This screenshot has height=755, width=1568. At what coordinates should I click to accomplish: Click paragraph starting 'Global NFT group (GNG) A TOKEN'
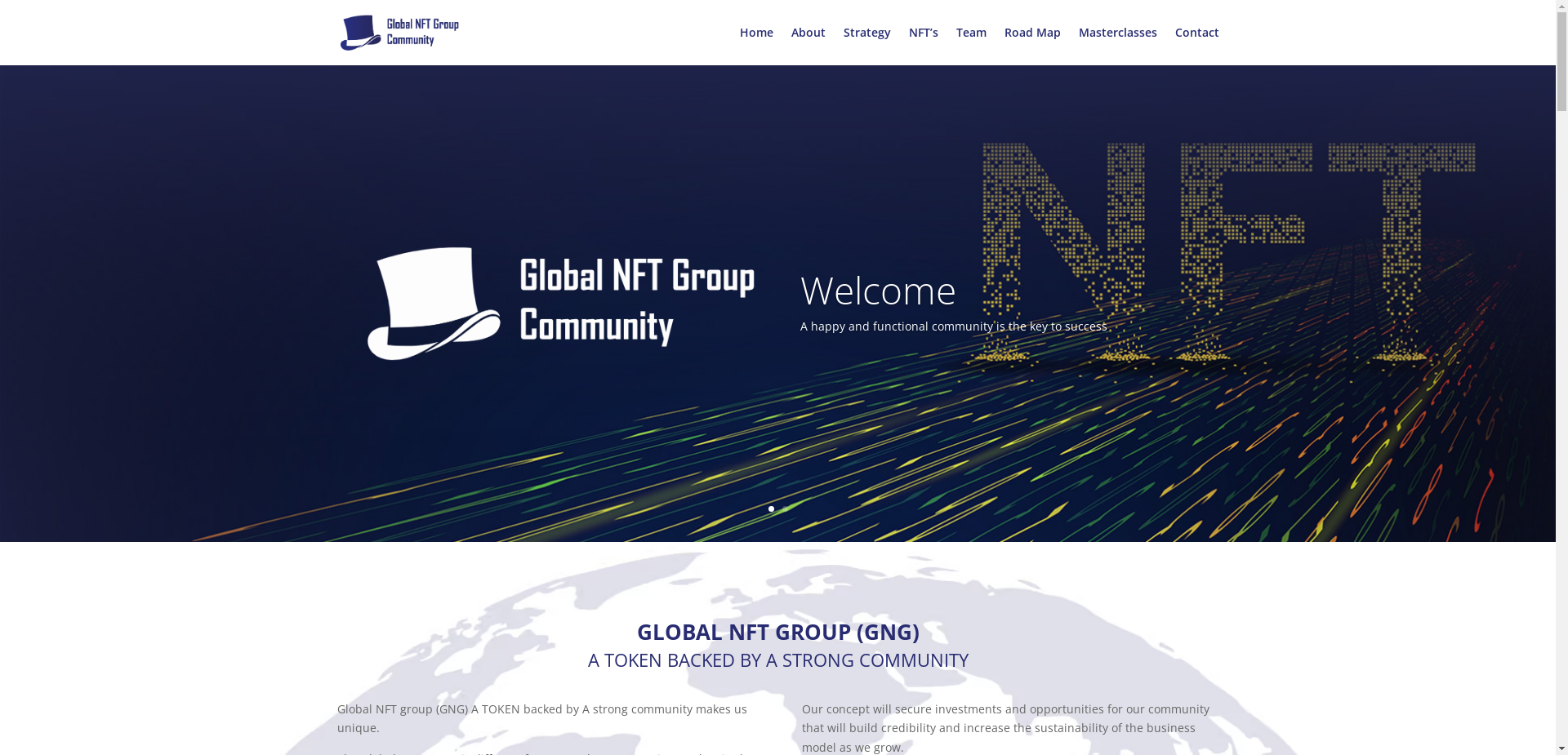542,718
